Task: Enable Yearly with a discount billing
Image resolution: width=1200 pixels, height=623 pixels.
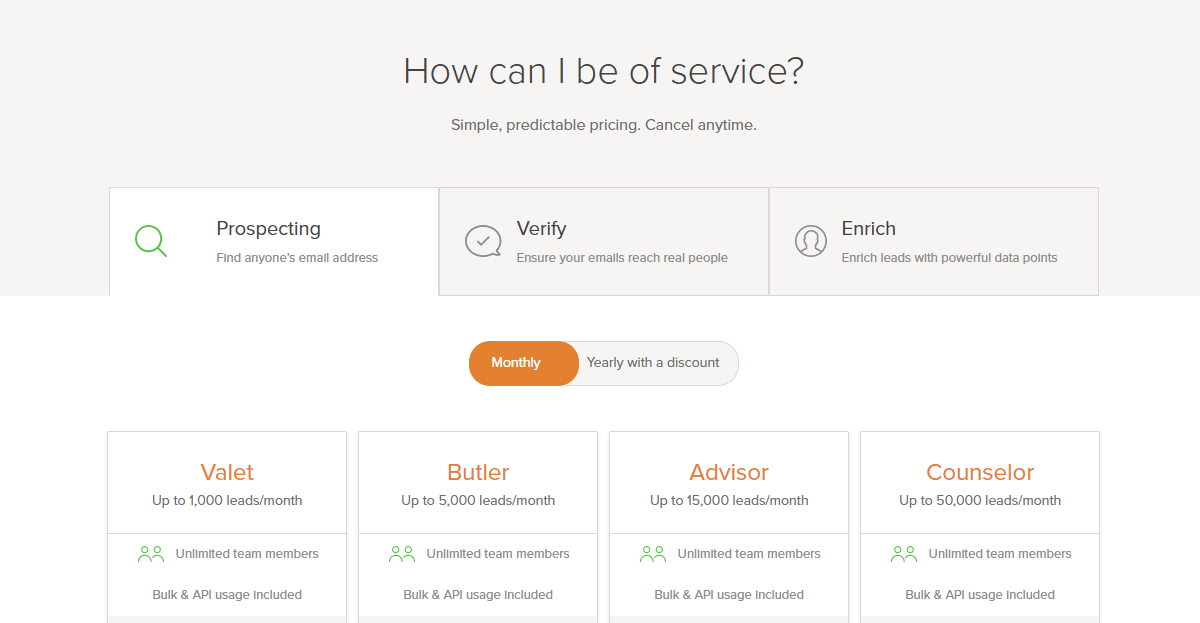Action: [x=653, y=363]
